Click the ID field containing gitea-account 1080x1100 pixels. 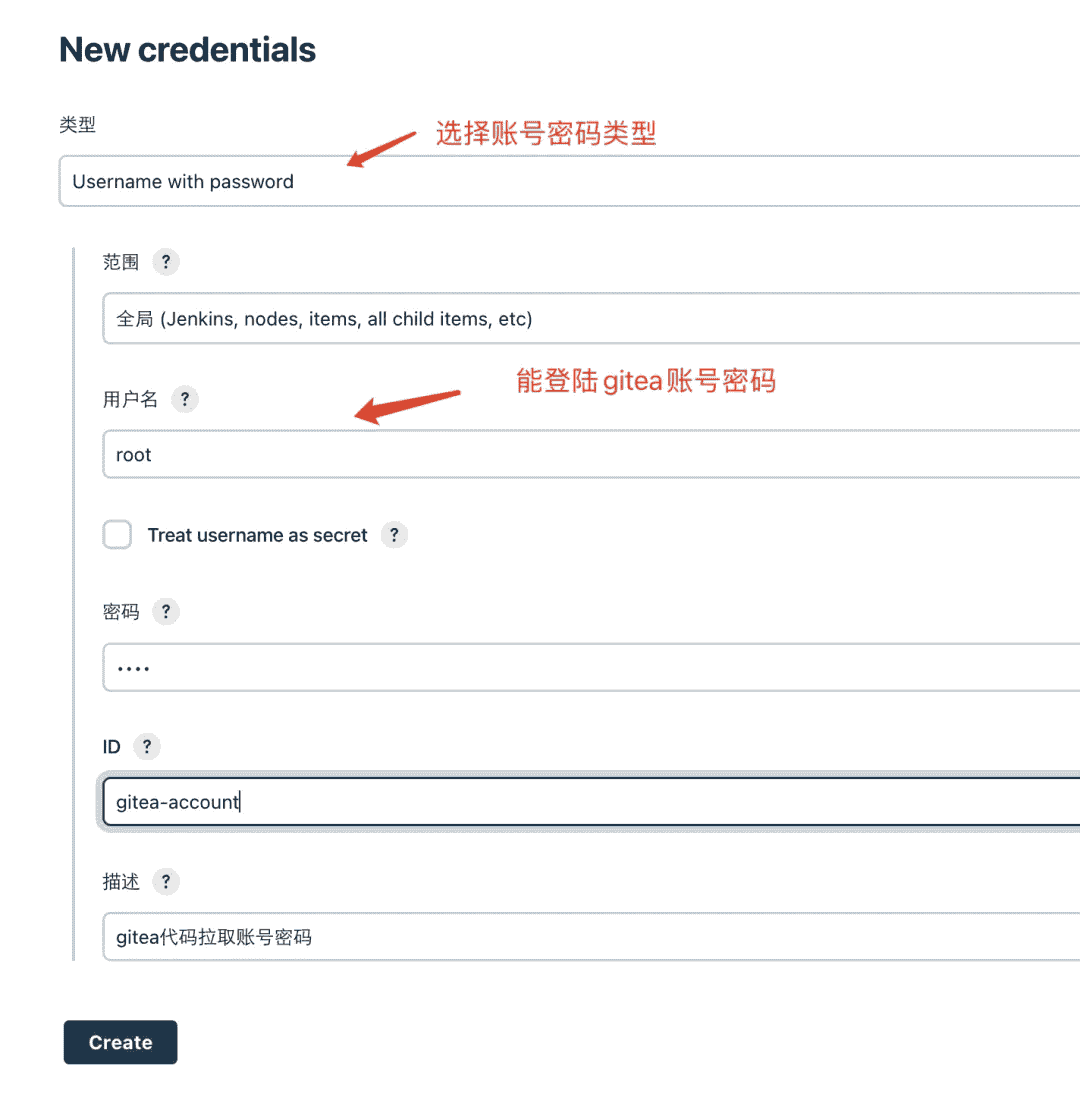pyautogui.click(x=590, y=802)
